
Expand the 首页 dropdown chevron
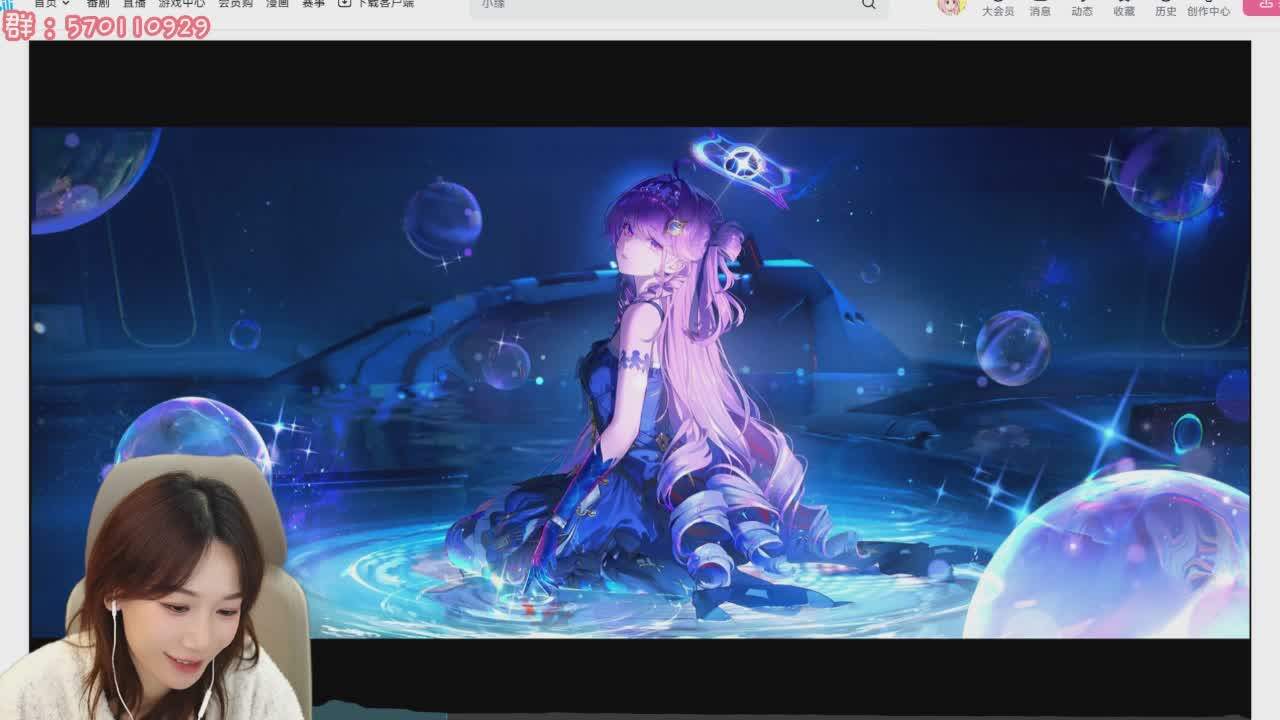tap(66, 4)
